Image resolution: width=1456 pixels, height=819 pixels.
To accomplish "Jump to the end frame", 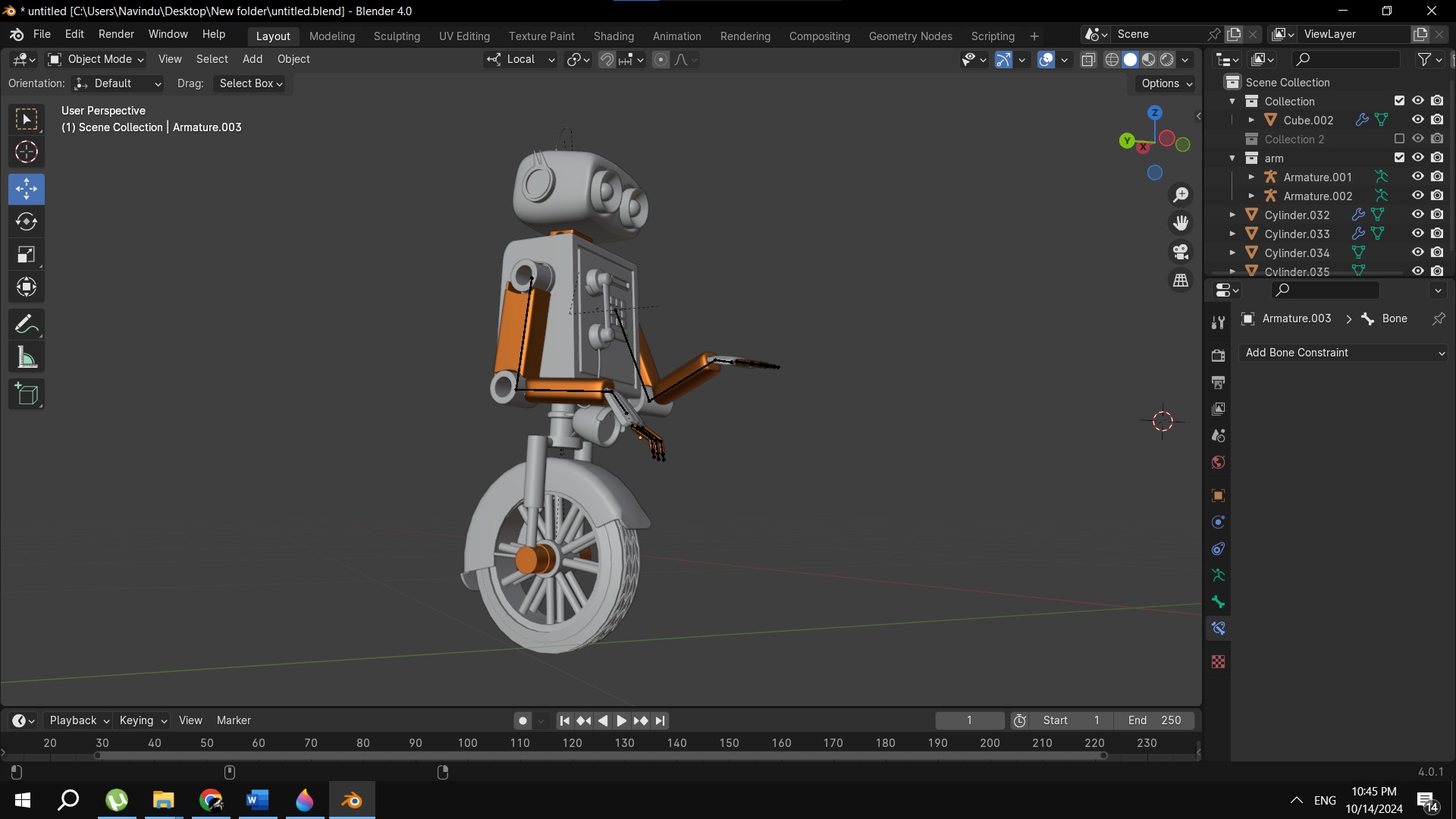I will pyautogui.click(x=661, y=720).
